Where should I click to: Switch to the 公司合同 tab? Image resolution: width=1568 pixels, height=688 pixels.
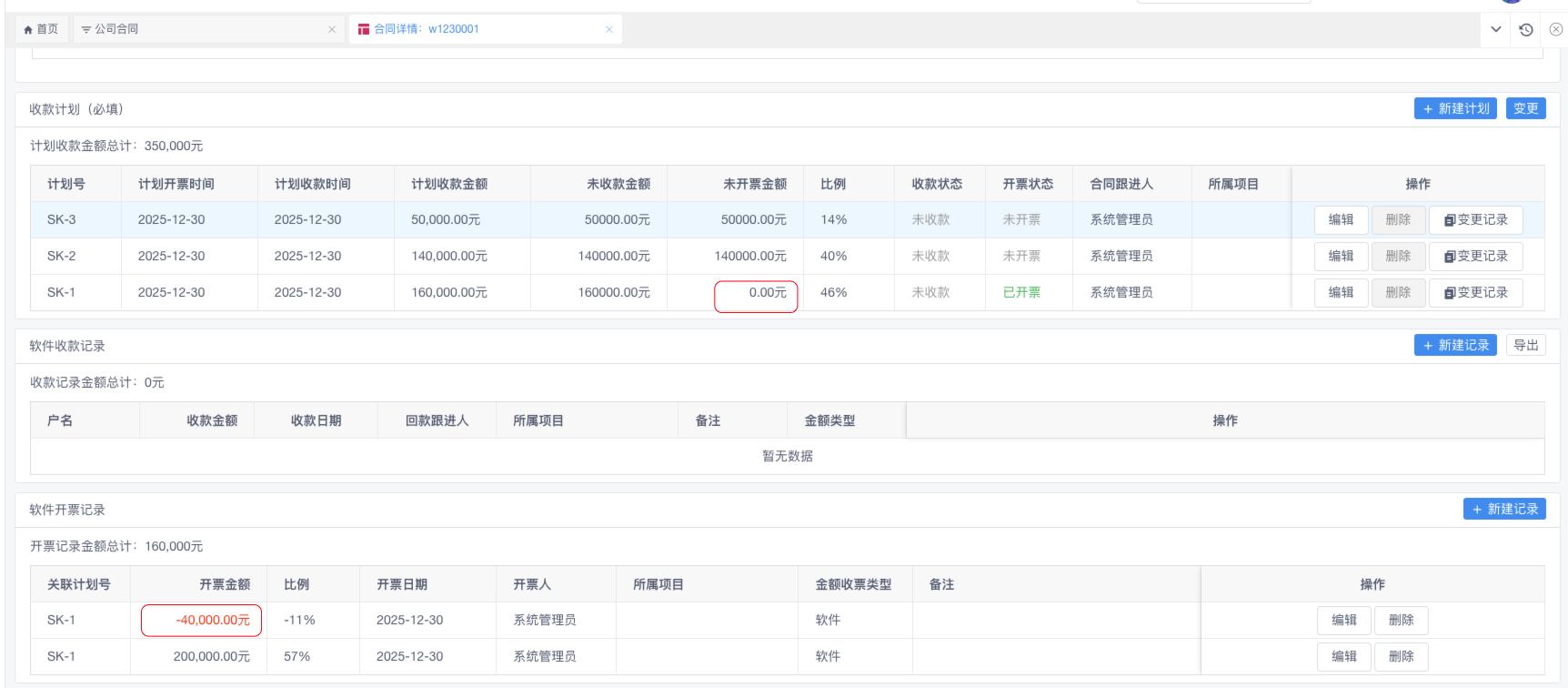tap(116, 29)
